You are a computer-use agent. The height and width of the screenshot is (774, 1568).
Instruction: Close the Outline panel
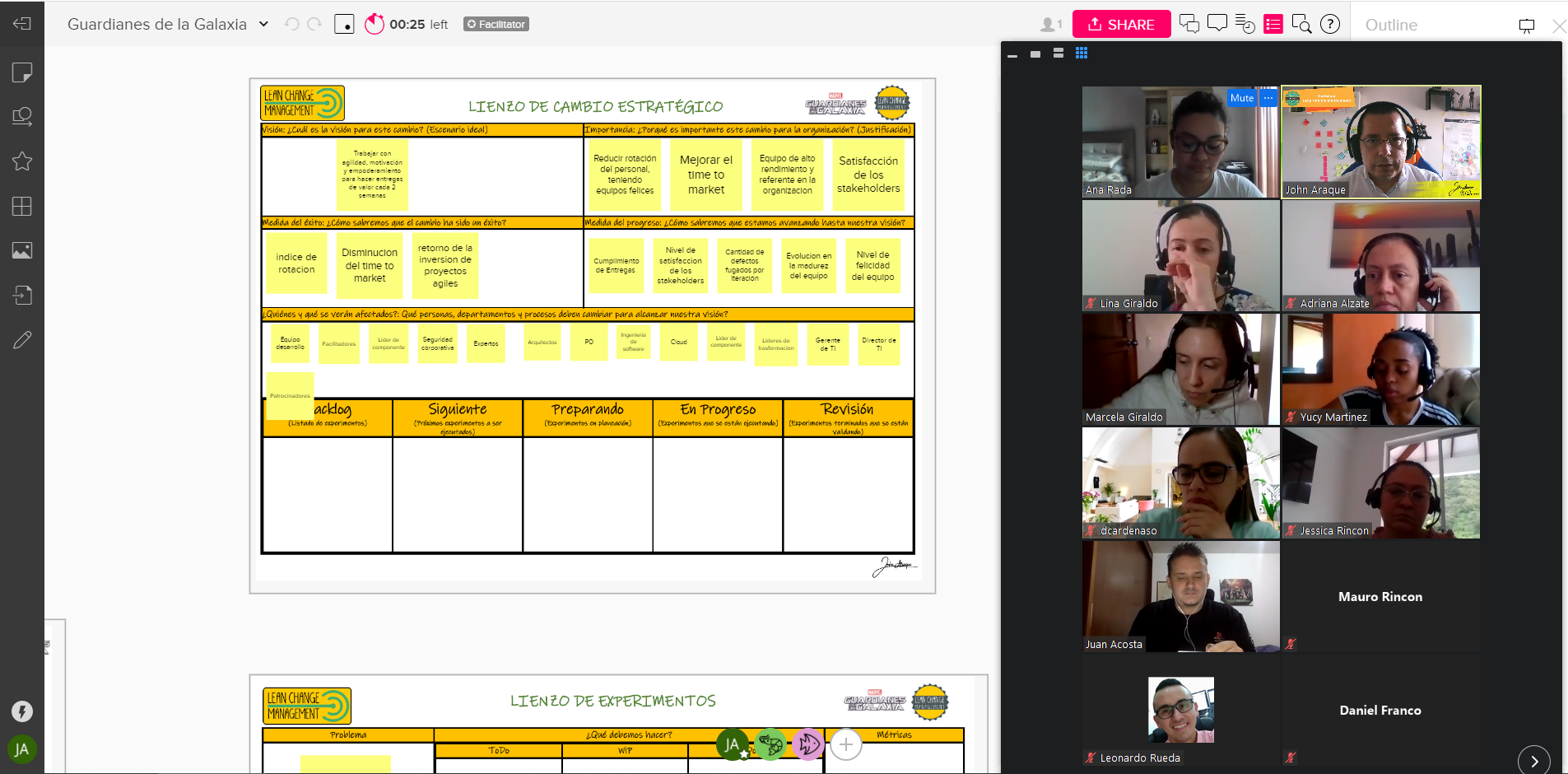1559,26
